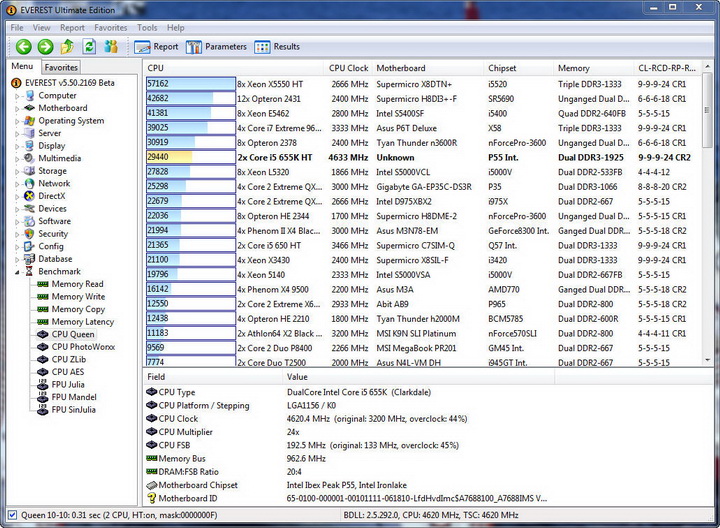720x528 pixels.
Task: Sort by Motherboard column header
Action: (428, 68)
